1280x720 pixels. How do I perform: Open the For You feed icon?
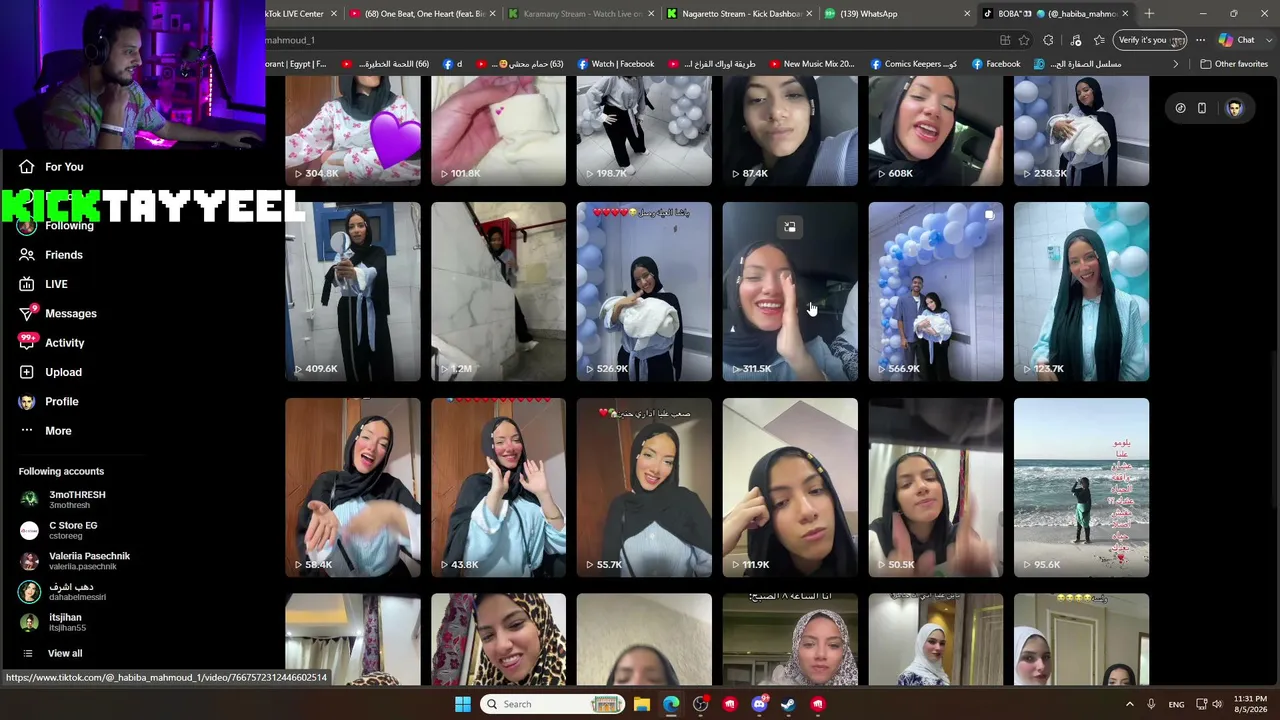[27, 167]
